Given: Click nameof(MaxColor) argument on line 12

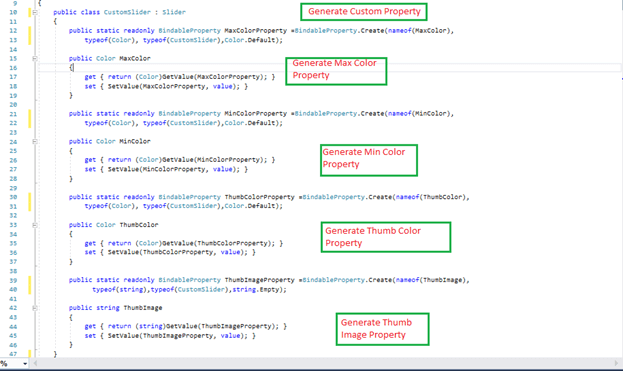Looking at the screenshot, I should tap(418, 31).
